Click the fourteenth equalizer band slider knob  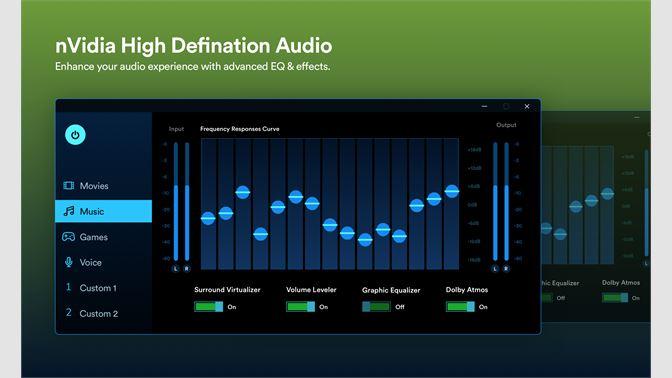click(434, 199)
